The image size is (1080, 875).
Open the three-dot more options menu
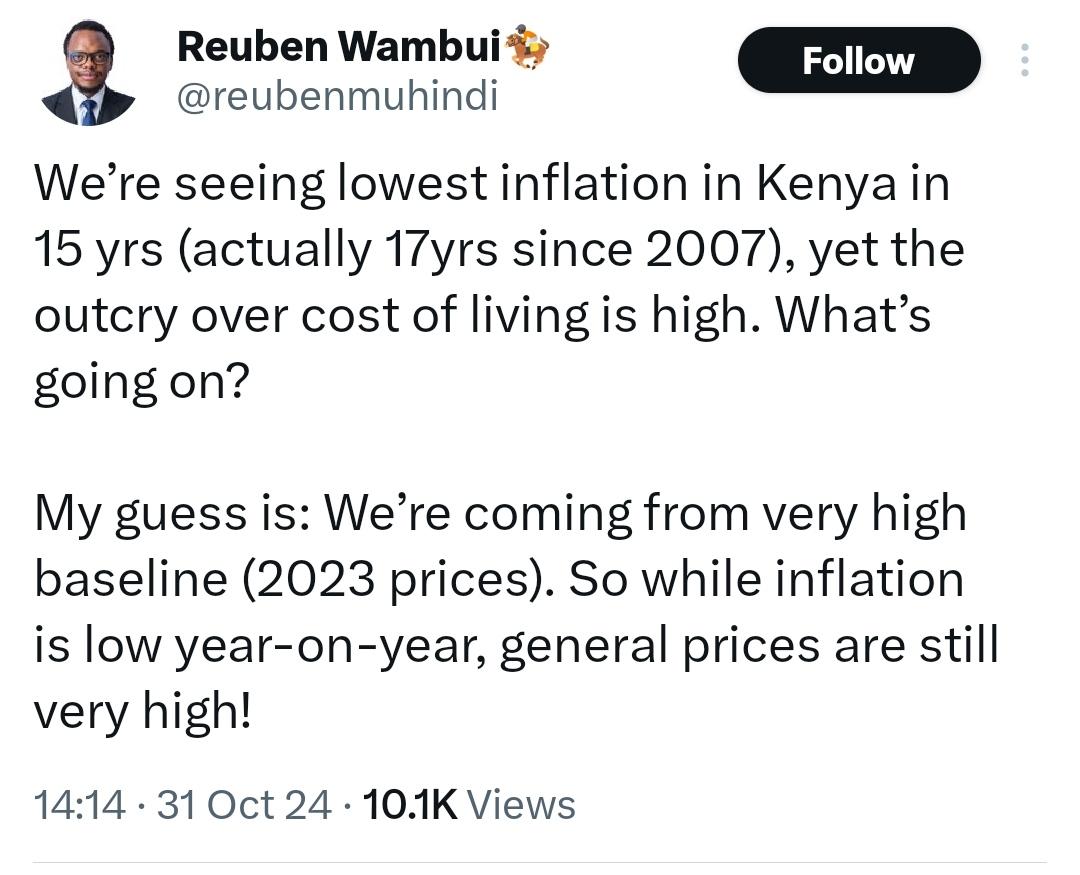(1025, 61)
